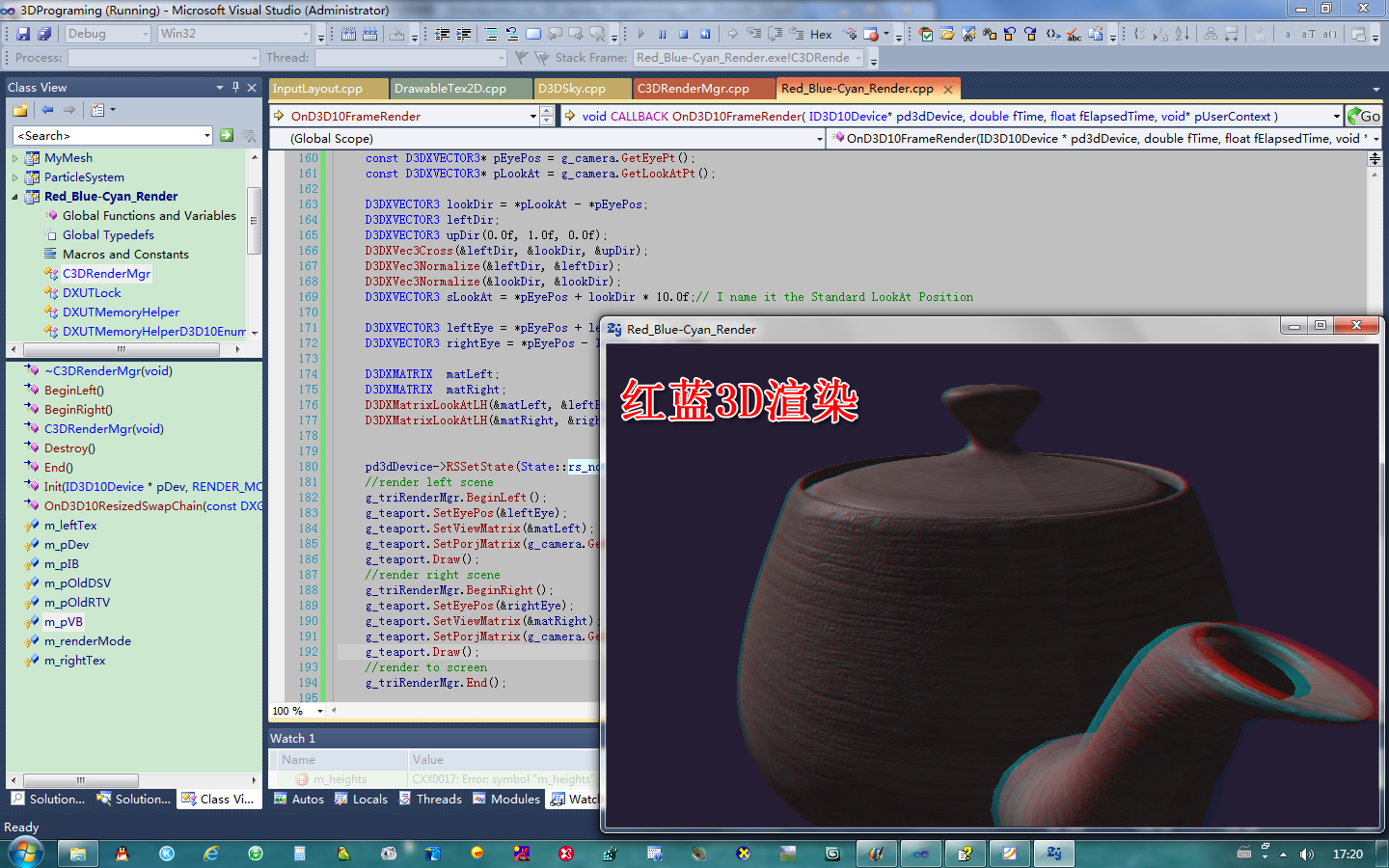
Task: Click the Class View New Folder icon
Action: point(20,110)
